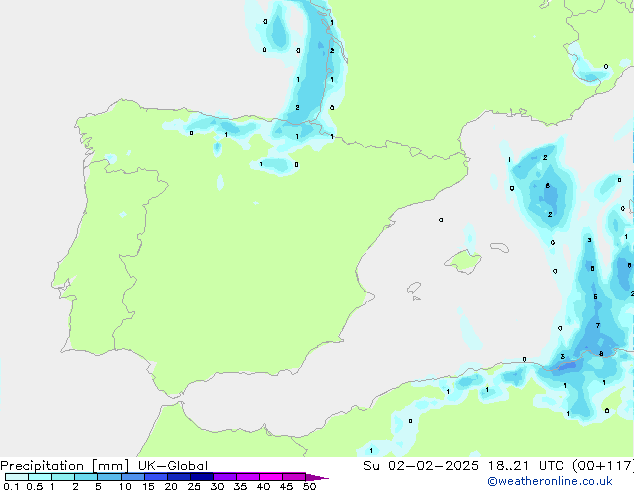This screenshot has width=634, height=490.
Task: Click the 'UK-Global' model name label
Action: click(x=173, y=465)
